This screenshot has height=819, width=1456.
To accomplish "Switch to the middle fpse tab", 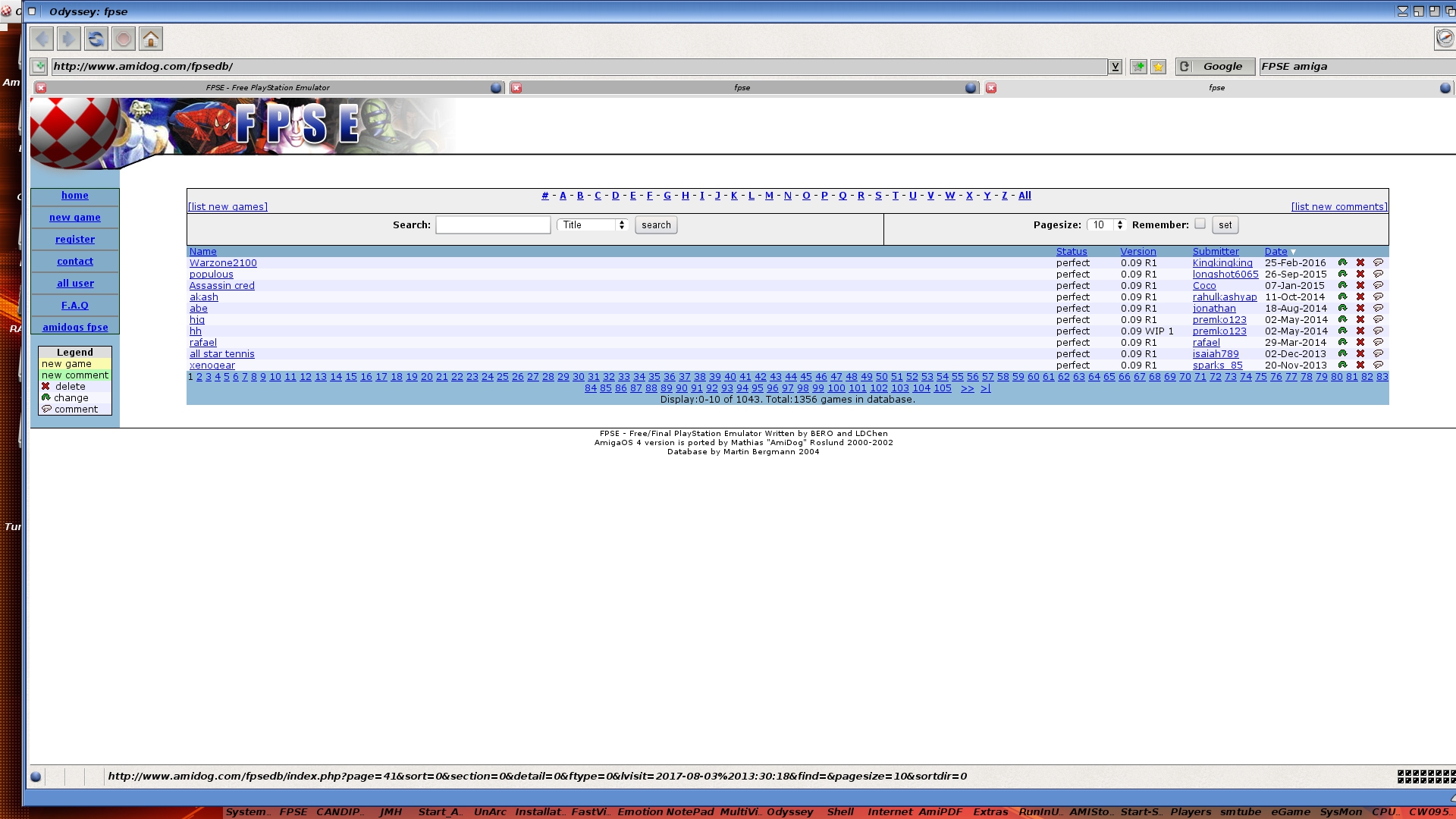I will (x=742, y=88).
